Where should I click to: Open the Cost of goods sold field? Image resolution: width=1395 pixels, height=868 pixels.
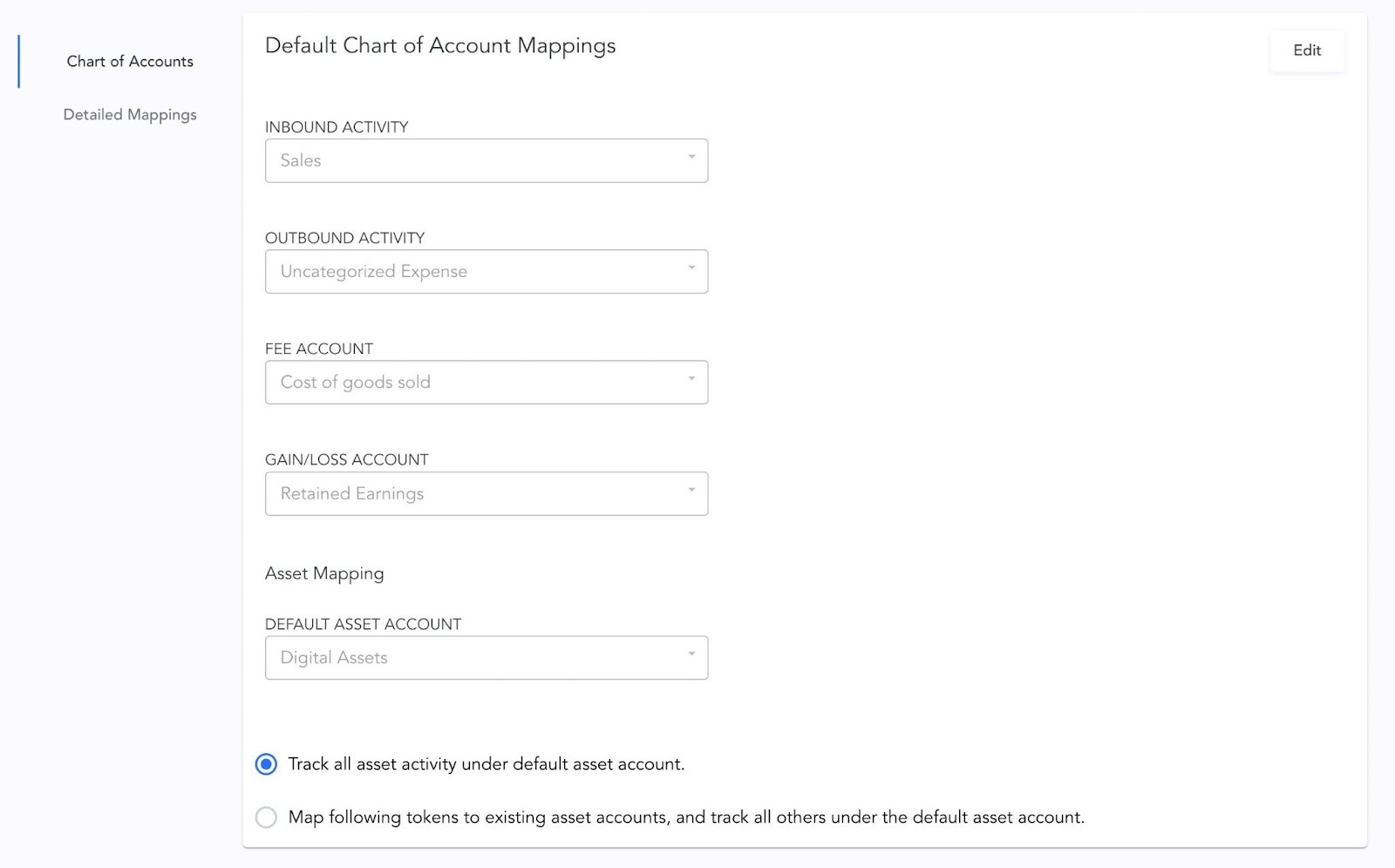pyautogui.click(x=471, y=383)
